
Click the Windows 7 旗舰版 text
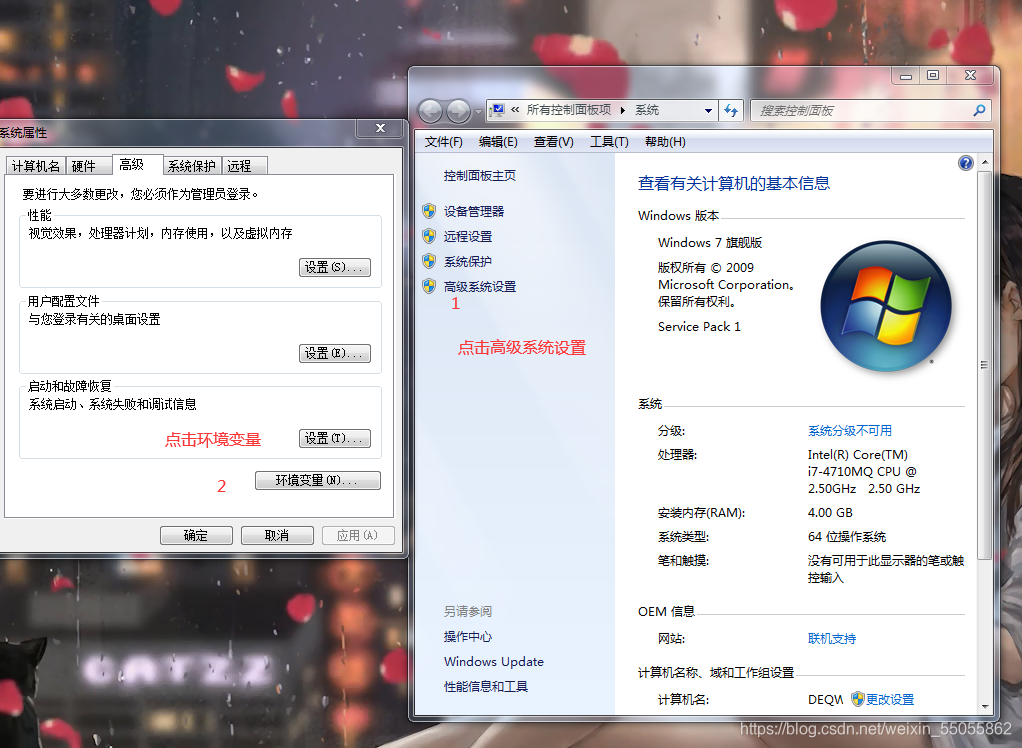[x=710, y=242]
